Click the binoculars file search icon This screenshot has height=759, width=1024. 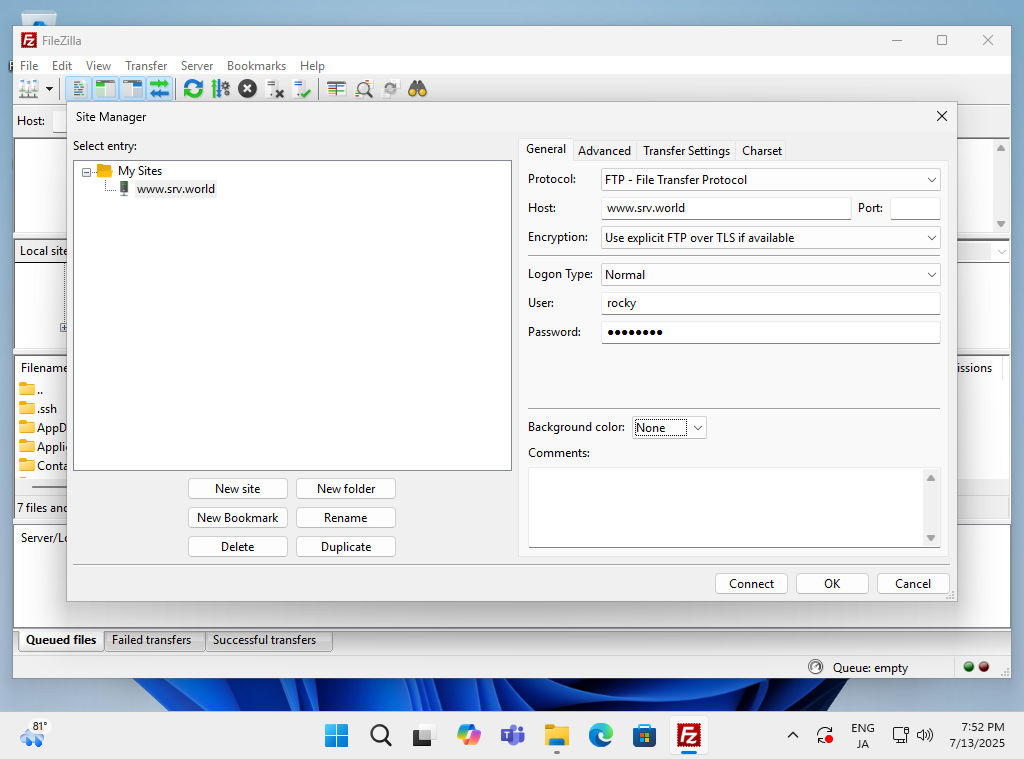click(417, 89)
